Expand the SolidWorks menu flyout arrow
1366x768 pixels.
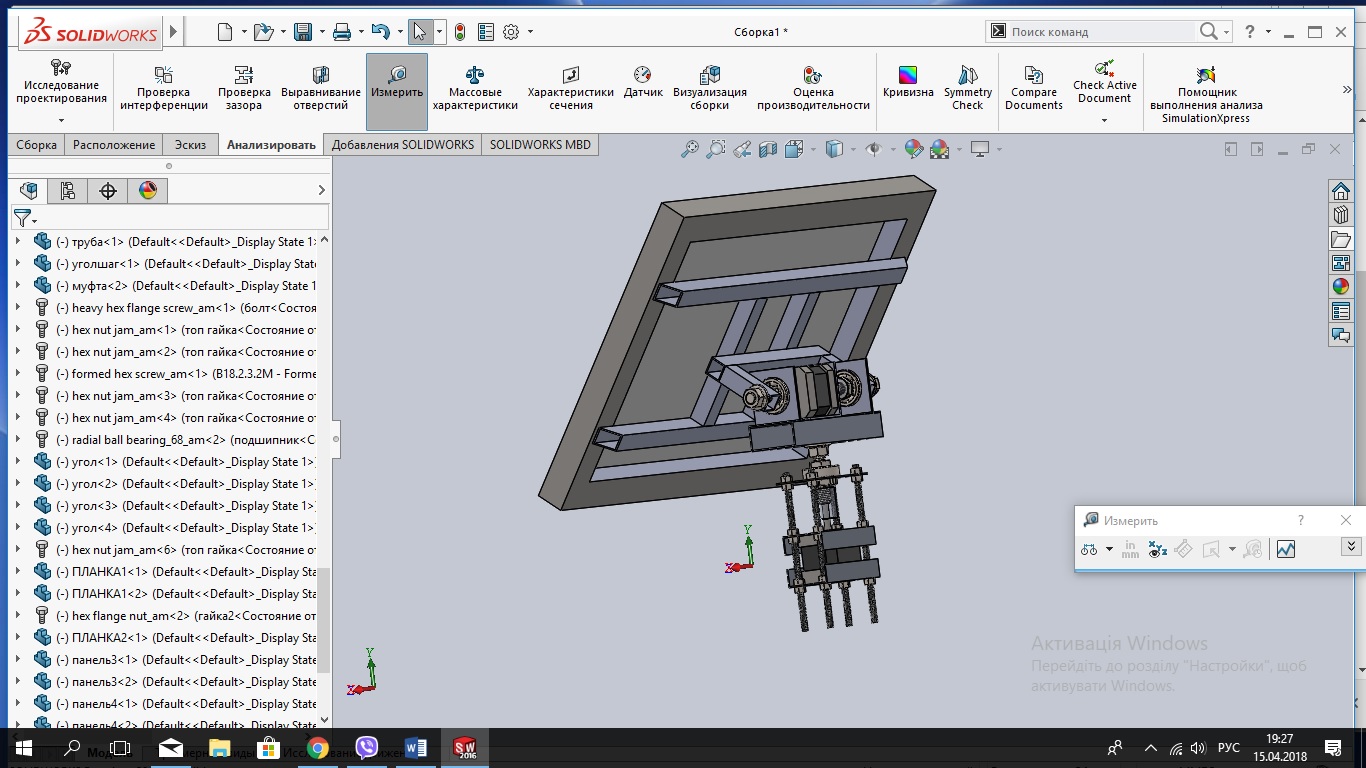tap(173, 32)
